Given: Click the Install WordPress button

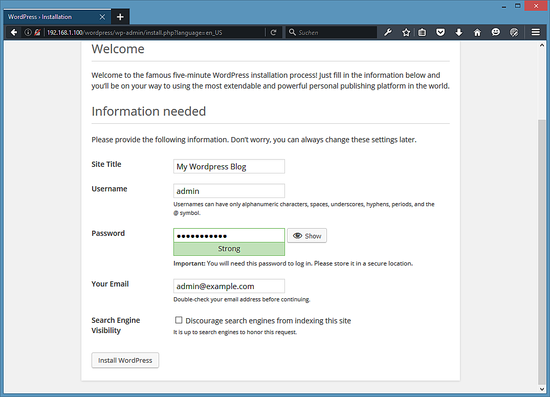Looking at the screenshot, I should tap(125, 360).
